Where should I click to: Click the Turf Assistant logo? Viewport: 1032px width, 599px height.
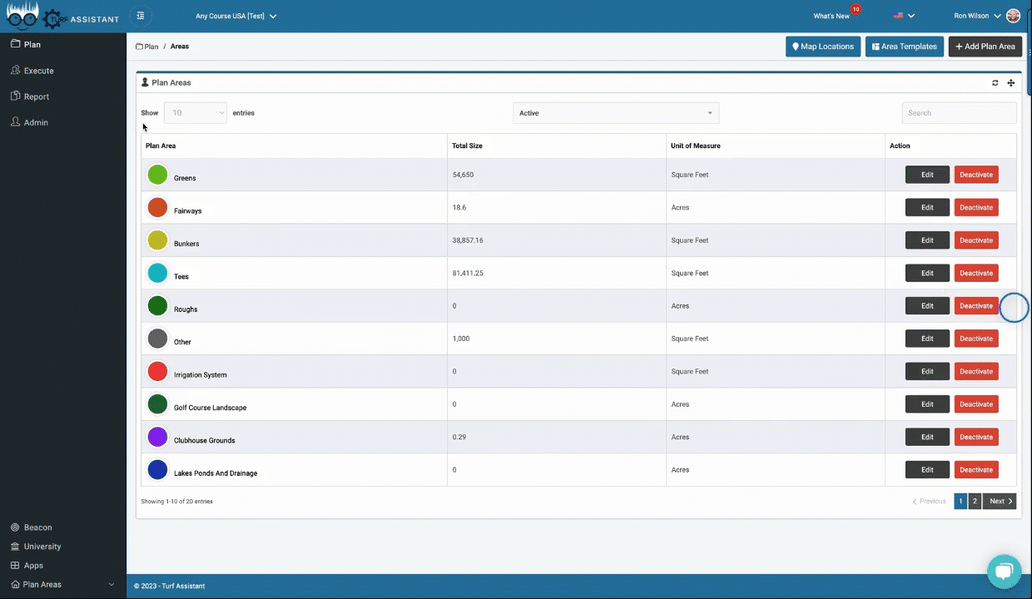(62, 16)
